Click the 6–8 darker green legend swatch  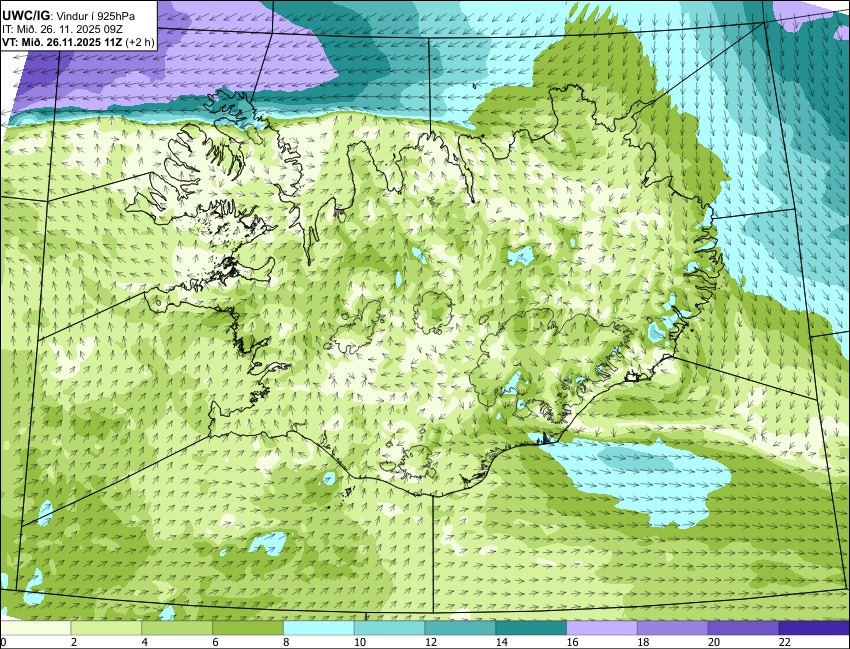pos(248,628)
